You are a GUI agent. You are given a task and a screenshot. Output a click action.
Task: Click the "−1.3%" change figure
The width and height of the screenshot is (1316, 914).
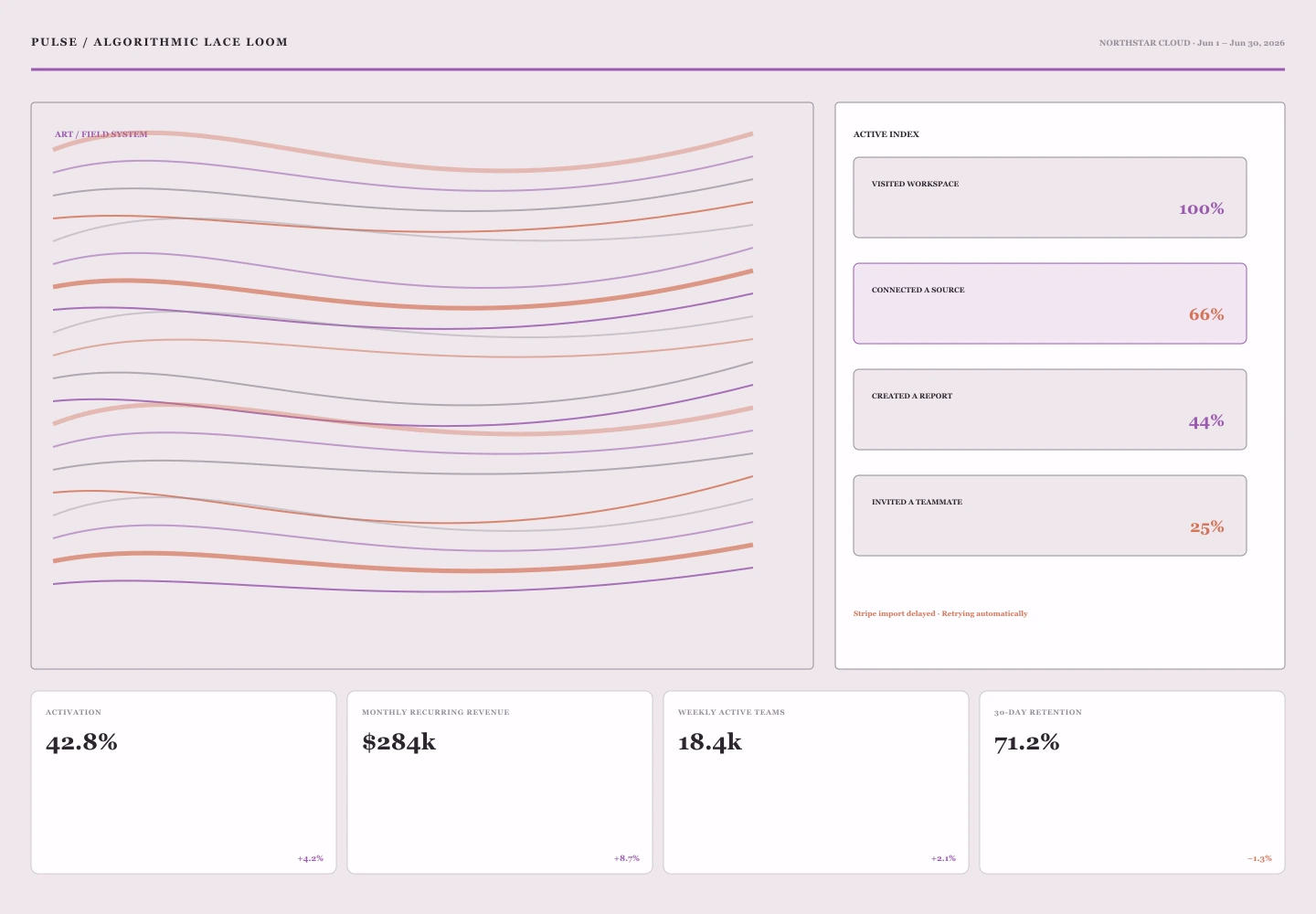tap(1259, 858)
